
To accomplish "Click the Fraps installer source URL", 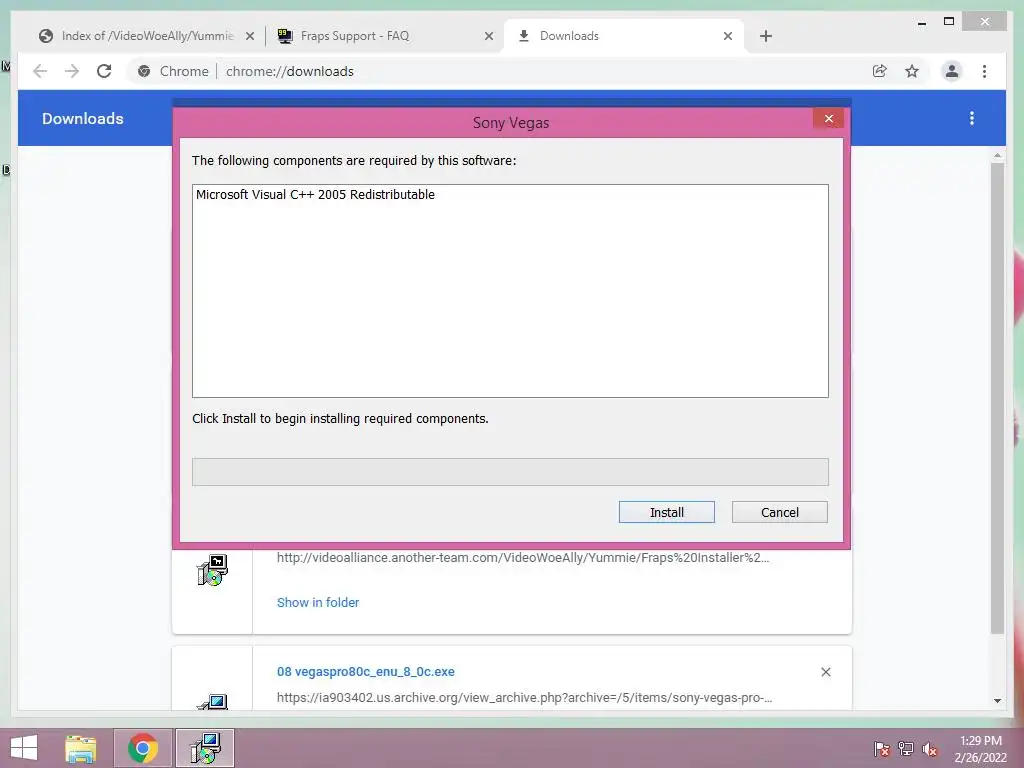I will pyautogui.click(x=522, y=558).
